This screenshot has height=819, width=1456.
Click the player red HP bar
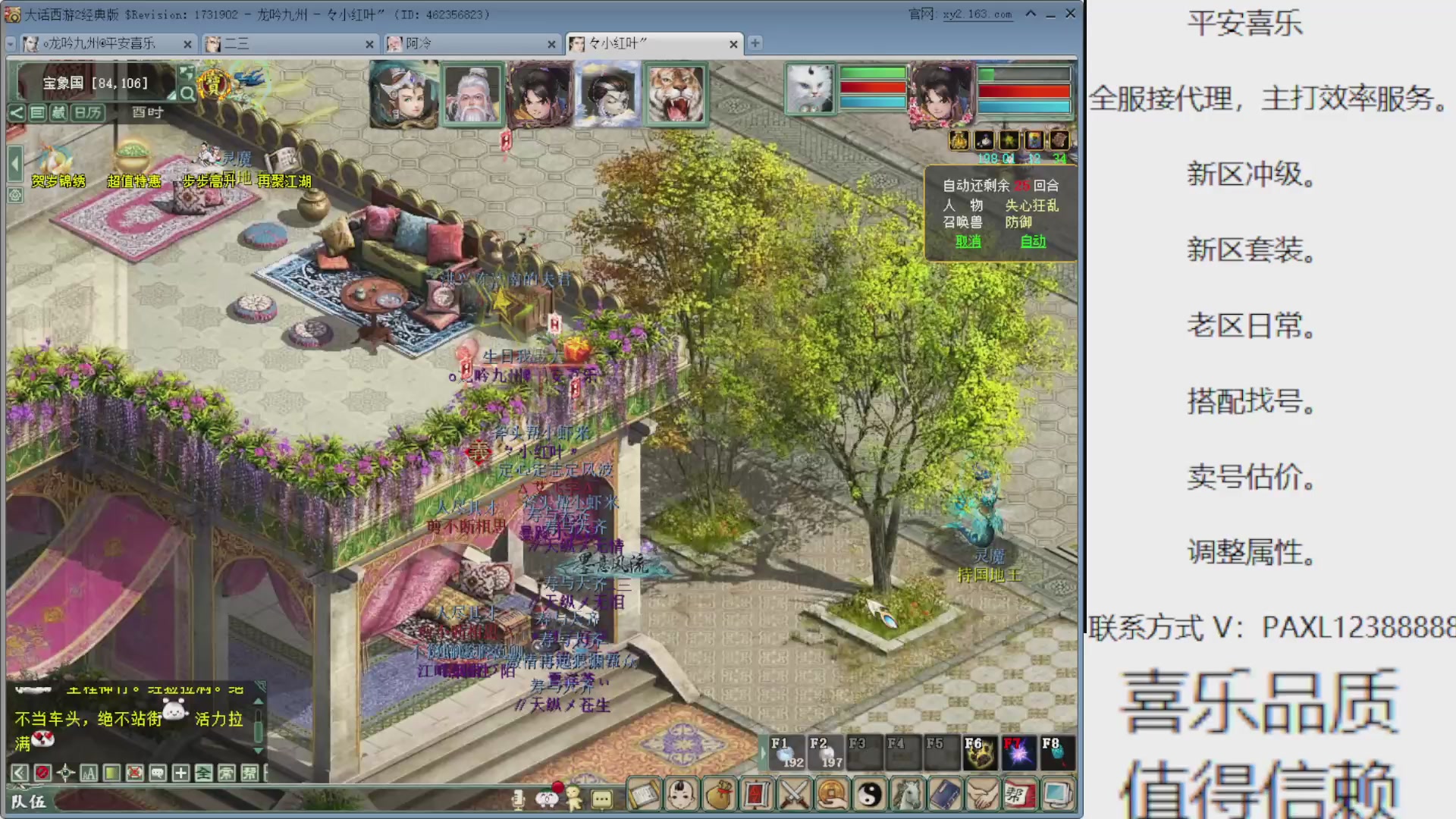click(x=1024, y=91)
